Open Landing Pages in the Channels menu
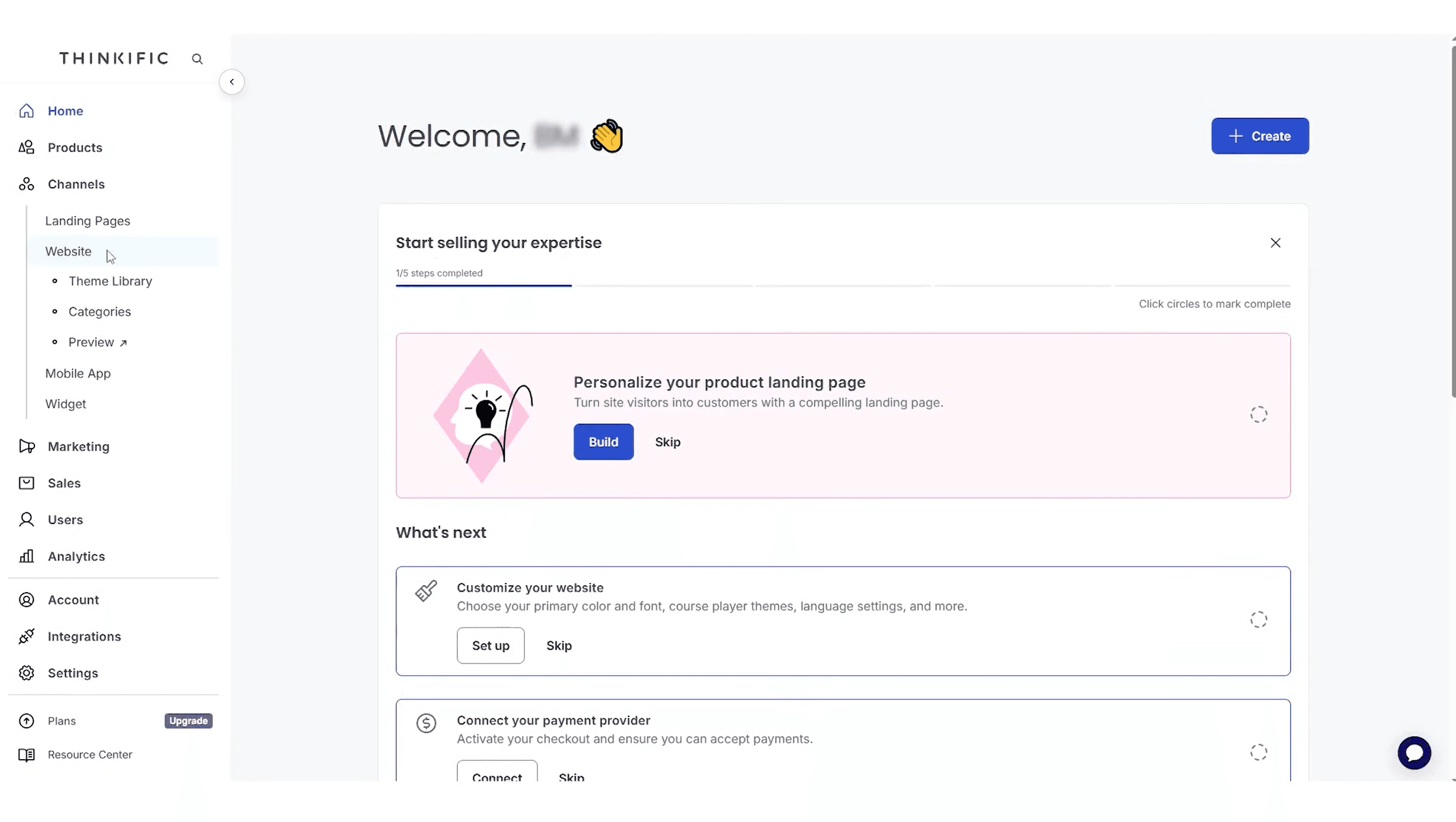This screenshot has width=1456, height=822. [88, 220]
